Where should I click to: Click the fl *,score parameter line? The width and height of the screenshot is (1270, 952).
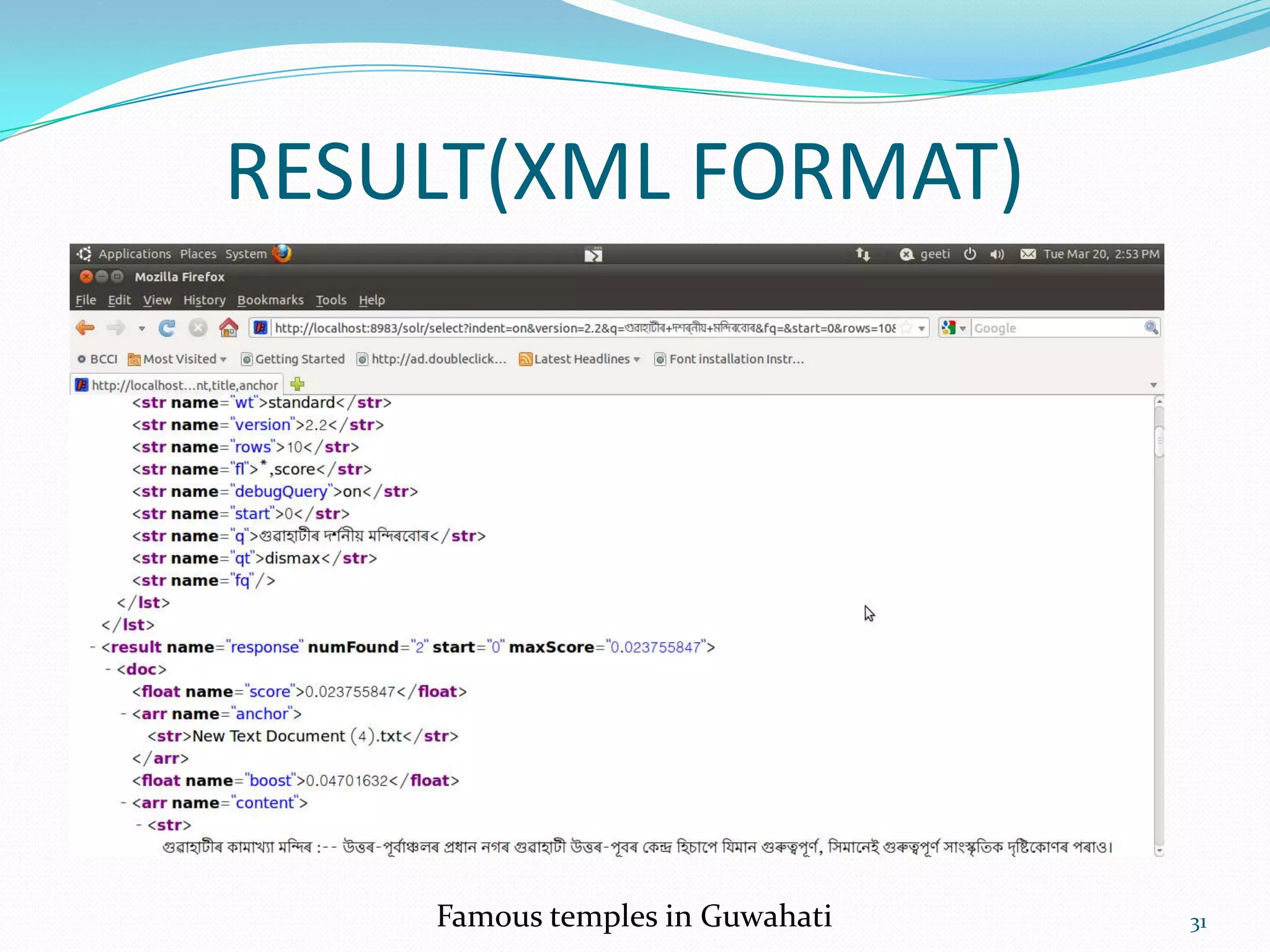(252, 469)
